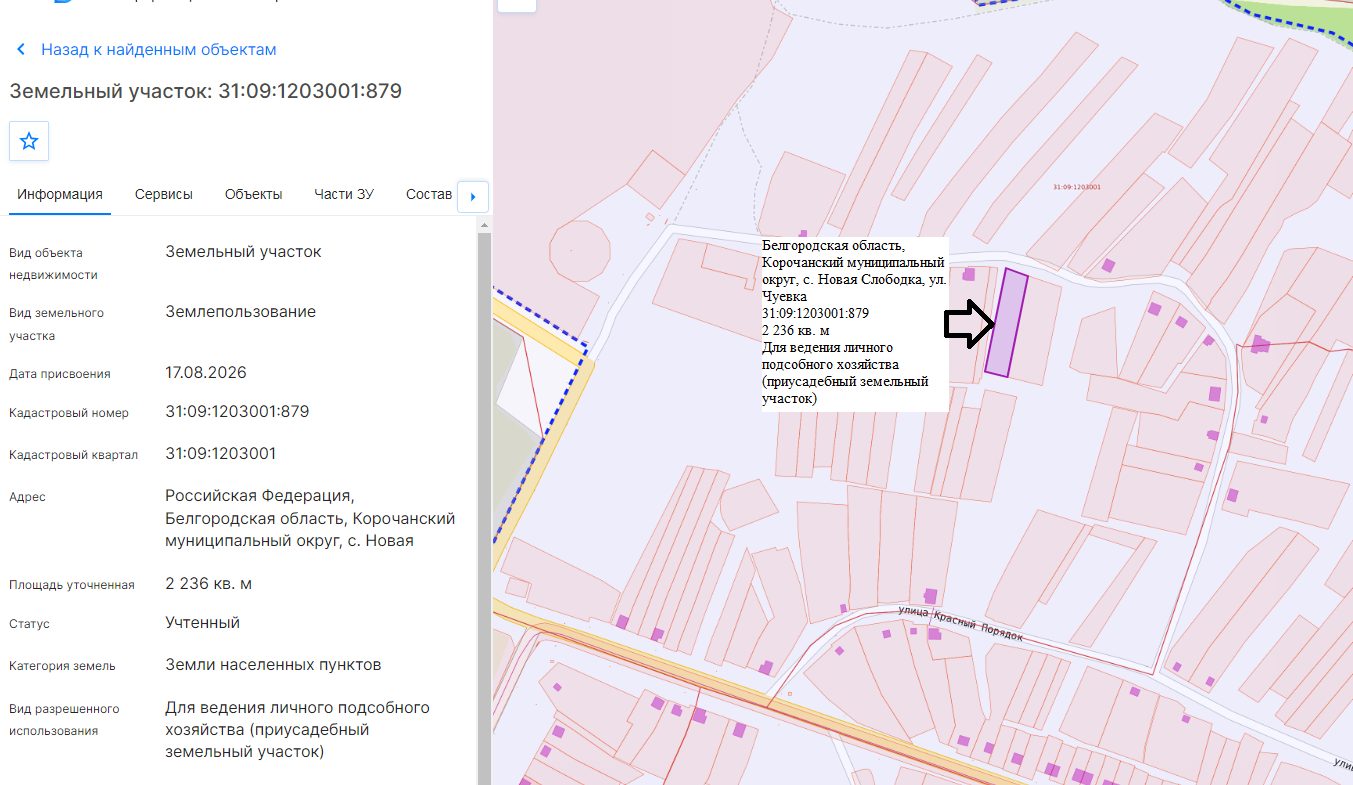
Task: Click 'Земли населенных пунктов' category value
Action: tap(273, 664)
